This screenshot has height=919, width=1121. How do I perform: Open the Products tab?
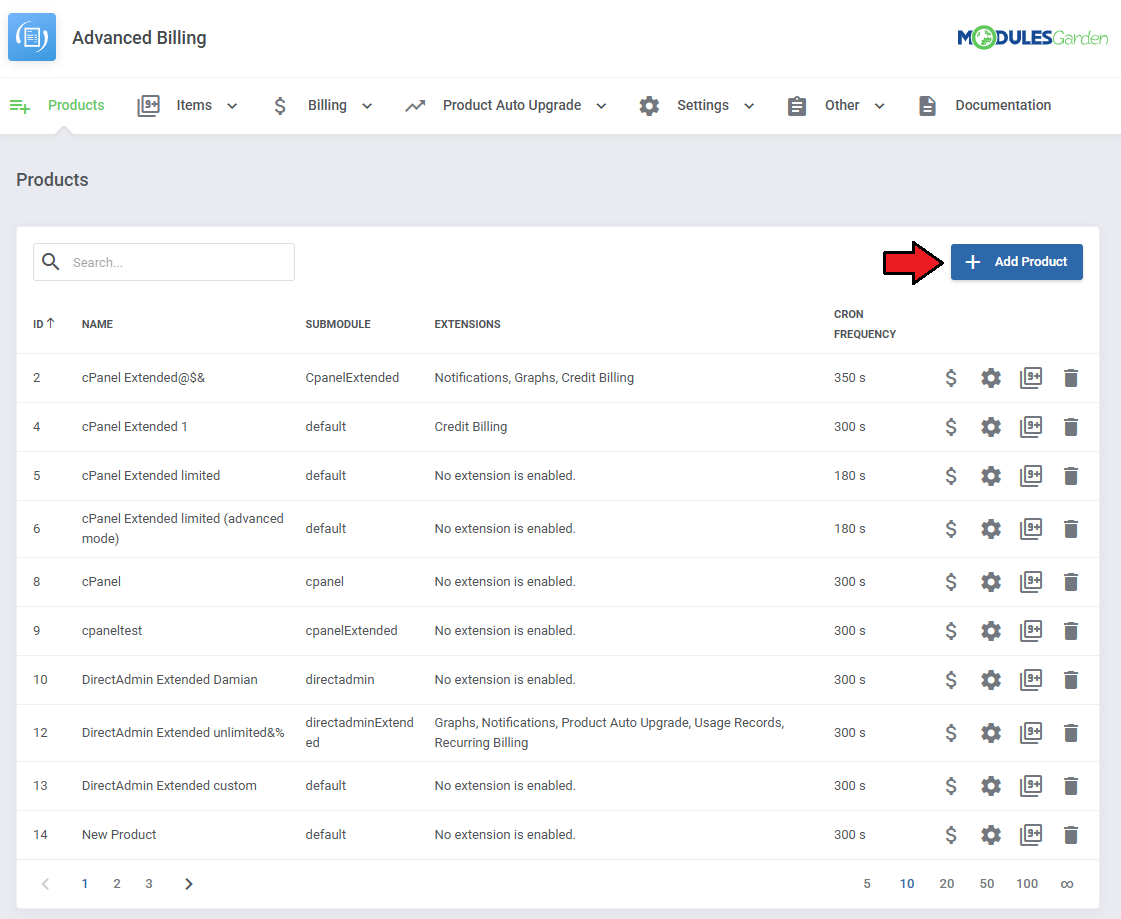(x=57, y=106)
